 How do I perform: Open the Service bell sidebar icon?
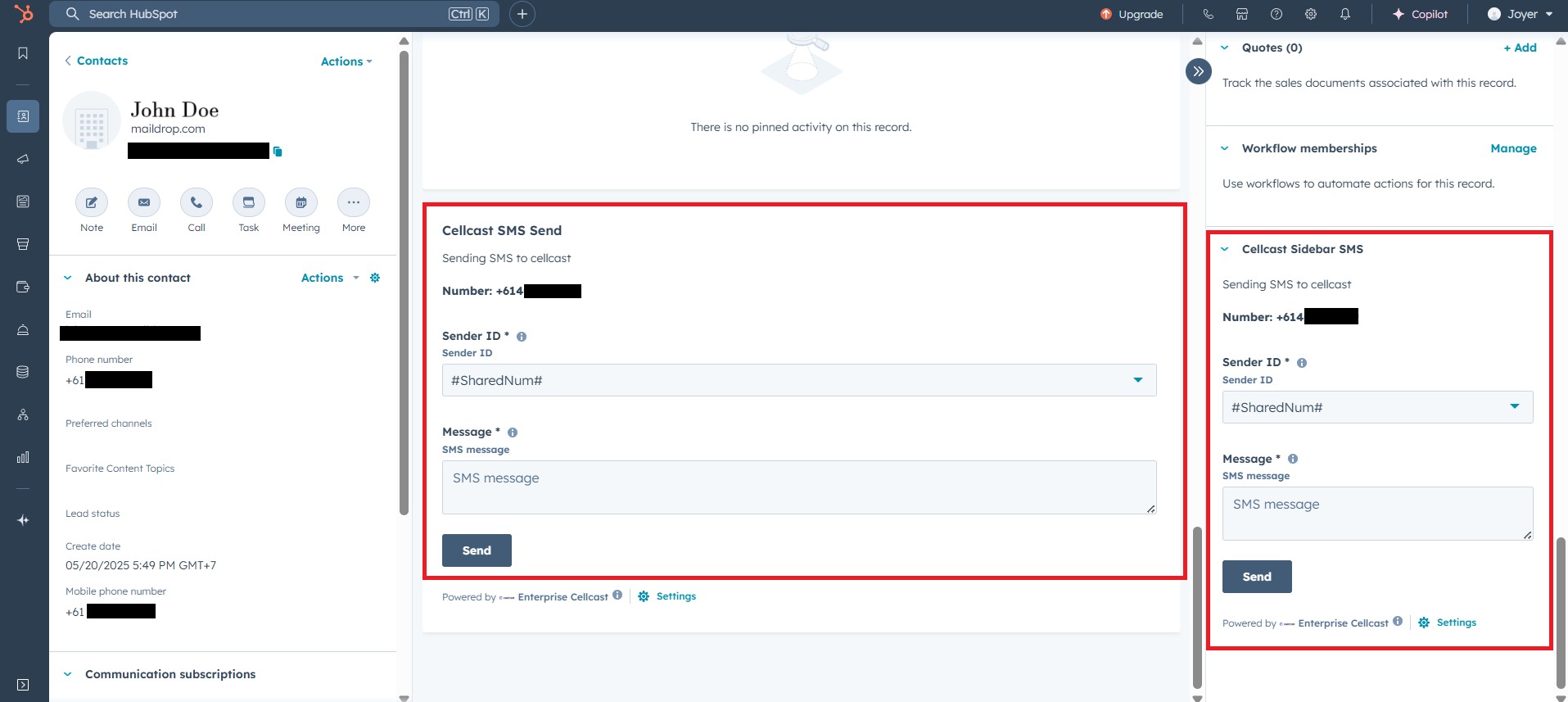(23, 329)
